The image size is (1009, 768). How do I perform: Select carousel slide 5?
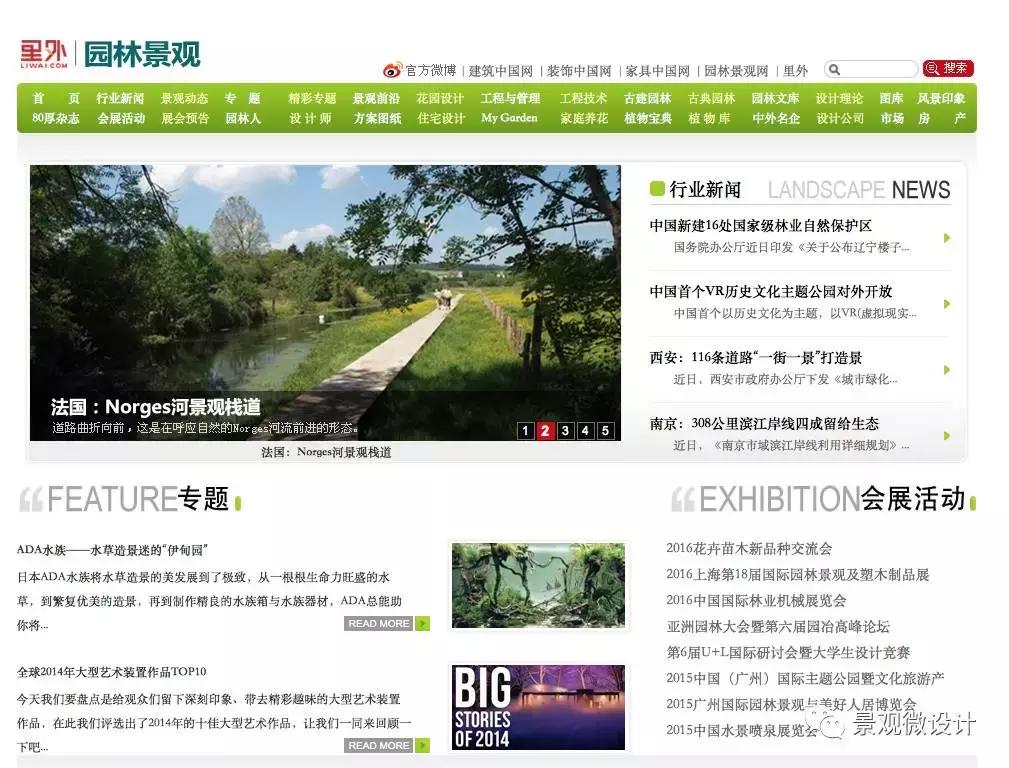point(605,430)
